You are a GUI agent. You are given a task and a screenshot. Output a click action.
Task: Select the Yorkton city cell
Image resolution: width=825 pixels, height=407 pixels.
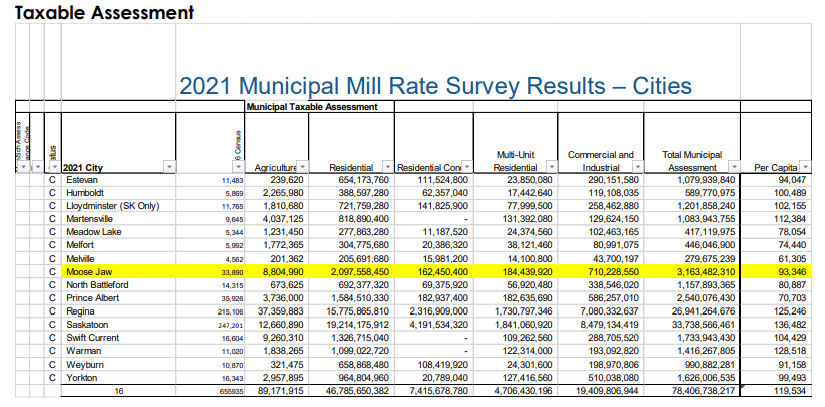tap(118, 378)
